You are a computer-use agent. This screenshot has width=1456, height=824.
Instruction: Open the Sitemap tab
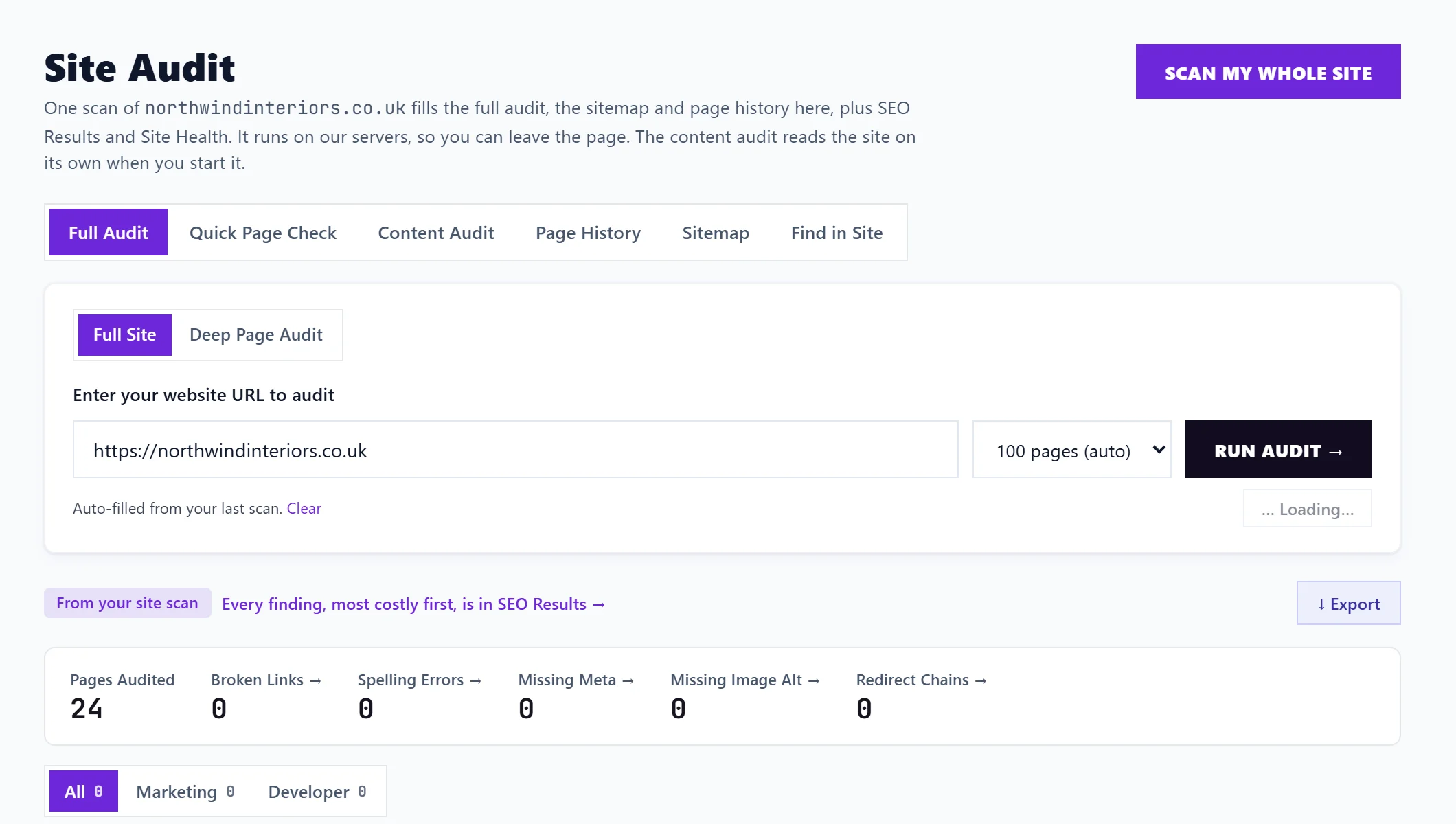[x=716, y=232]
